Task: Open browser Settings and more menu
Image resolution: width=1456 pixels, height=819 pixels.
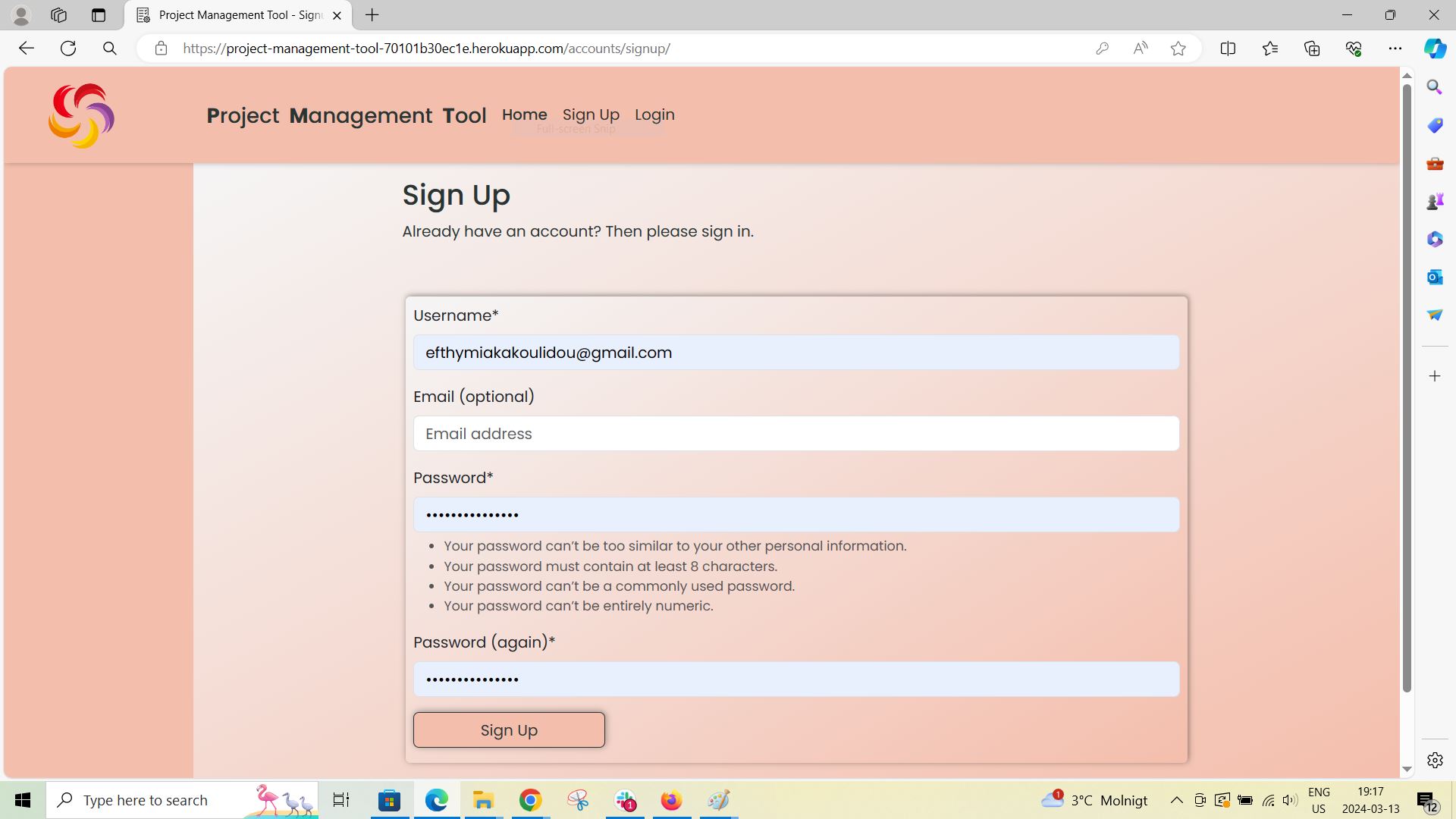Action: (x=1397, y=48)
